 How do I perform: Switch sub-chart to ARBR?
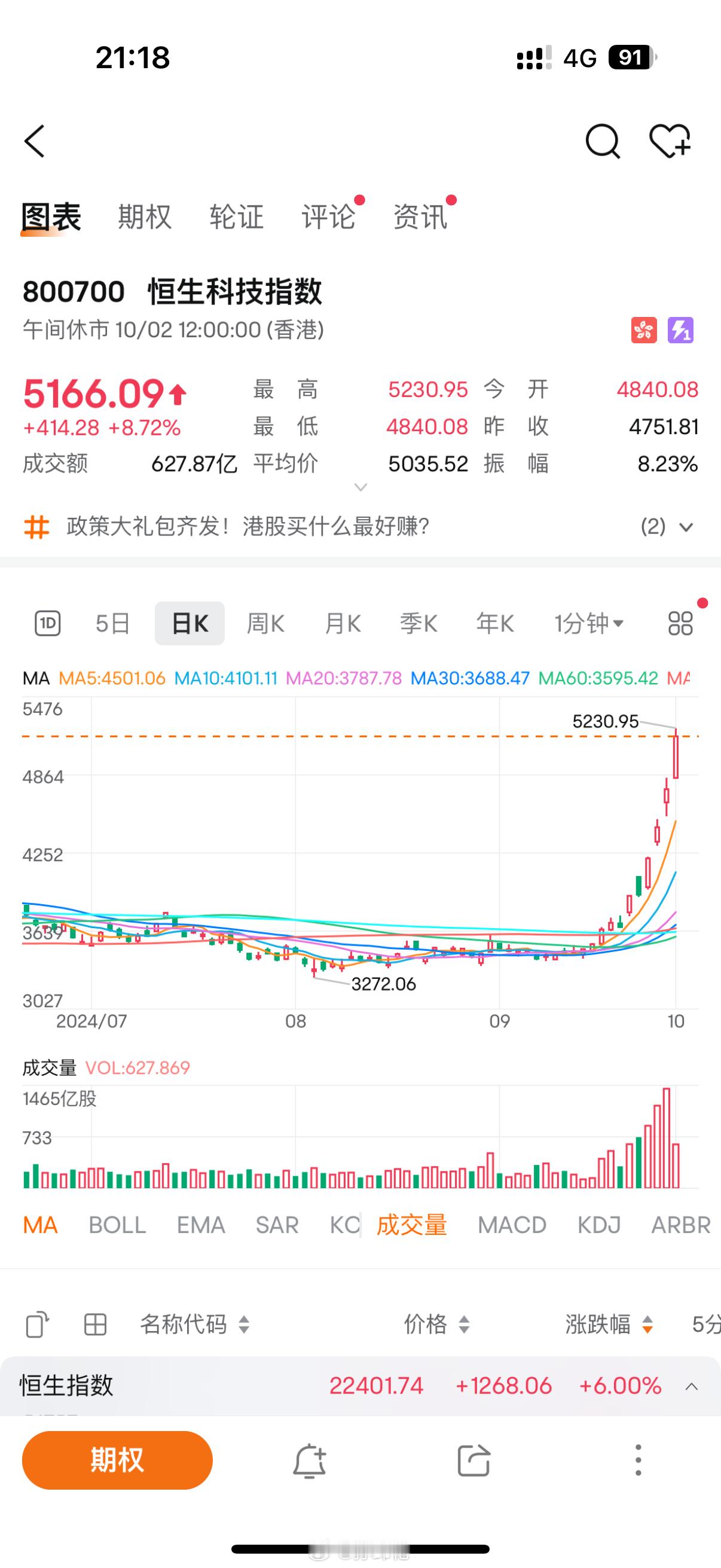coord(681,1225)
